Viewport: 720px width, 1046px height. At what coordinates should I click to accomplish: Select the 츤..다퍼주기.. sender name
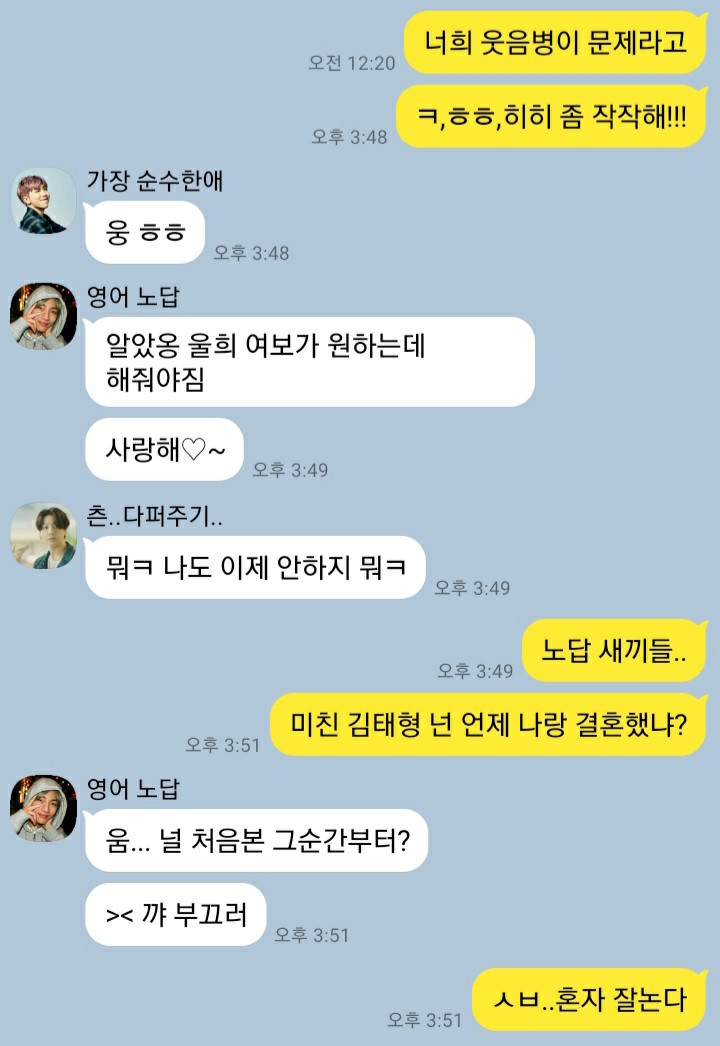[x=154, y=516]
